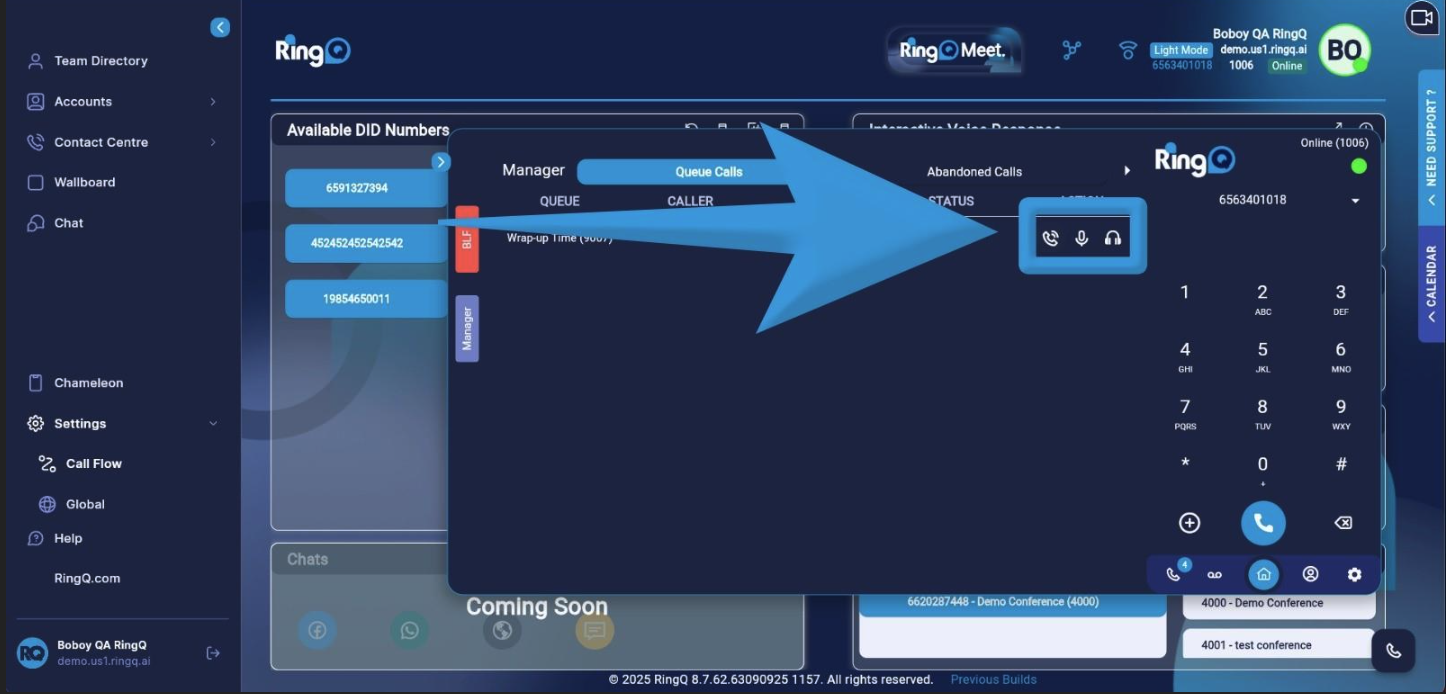This screenshot has height=694, width=1446.
Task: Open the 6563401018 number dropdown
Action: point(1356,199)
